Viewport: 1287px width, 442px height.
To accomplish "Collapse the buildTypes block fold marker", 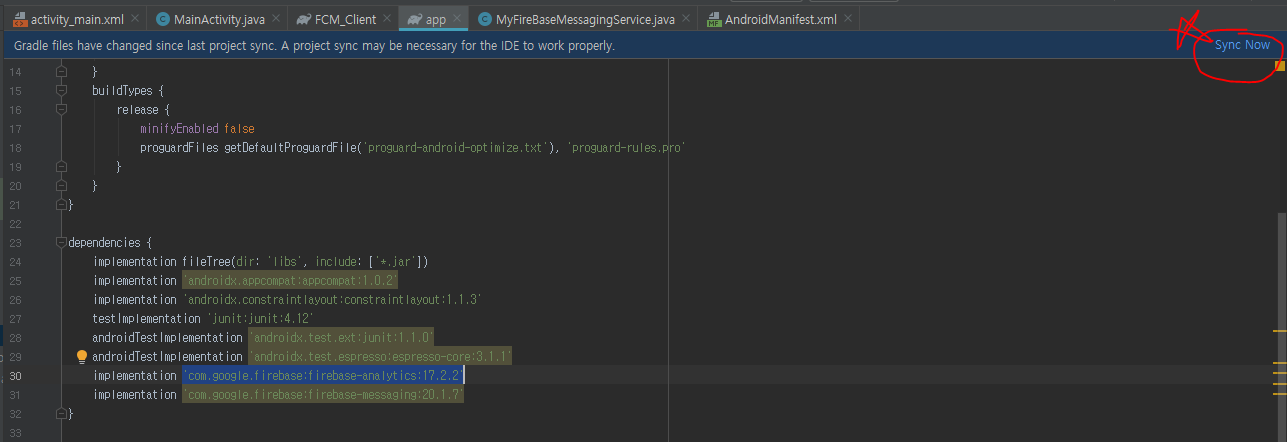I will point(61,91).
